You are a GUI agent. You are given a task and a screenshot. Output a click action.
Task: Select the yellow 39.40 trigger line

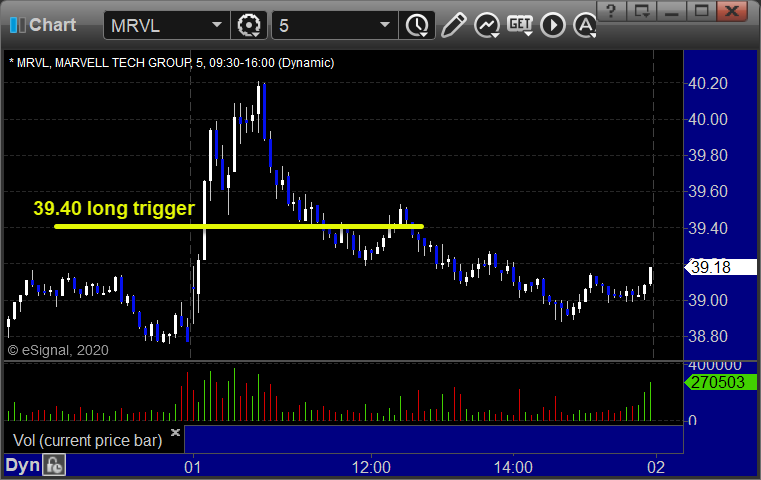click(239, 226)
